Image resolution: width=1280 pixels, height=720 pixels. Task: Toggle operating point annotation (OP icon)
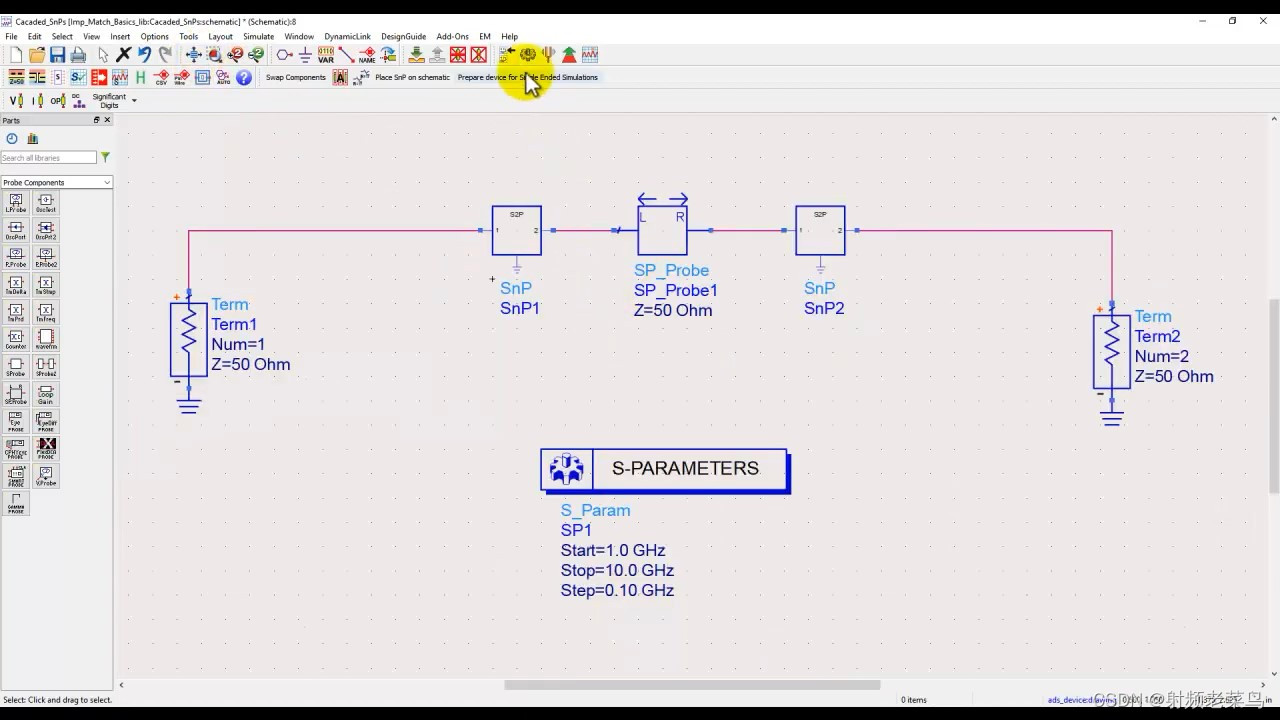pyautogui.click(x=58, y=100)
